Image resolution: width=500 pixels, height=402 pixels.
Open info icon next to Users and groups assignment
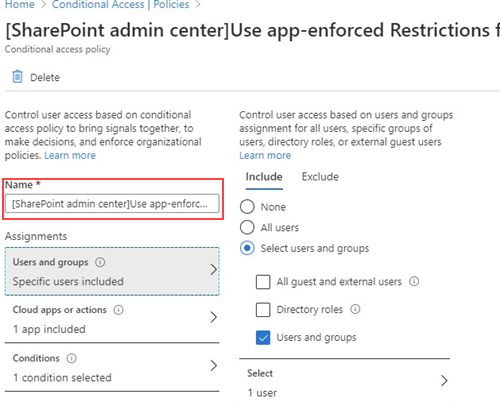(100, 262)
